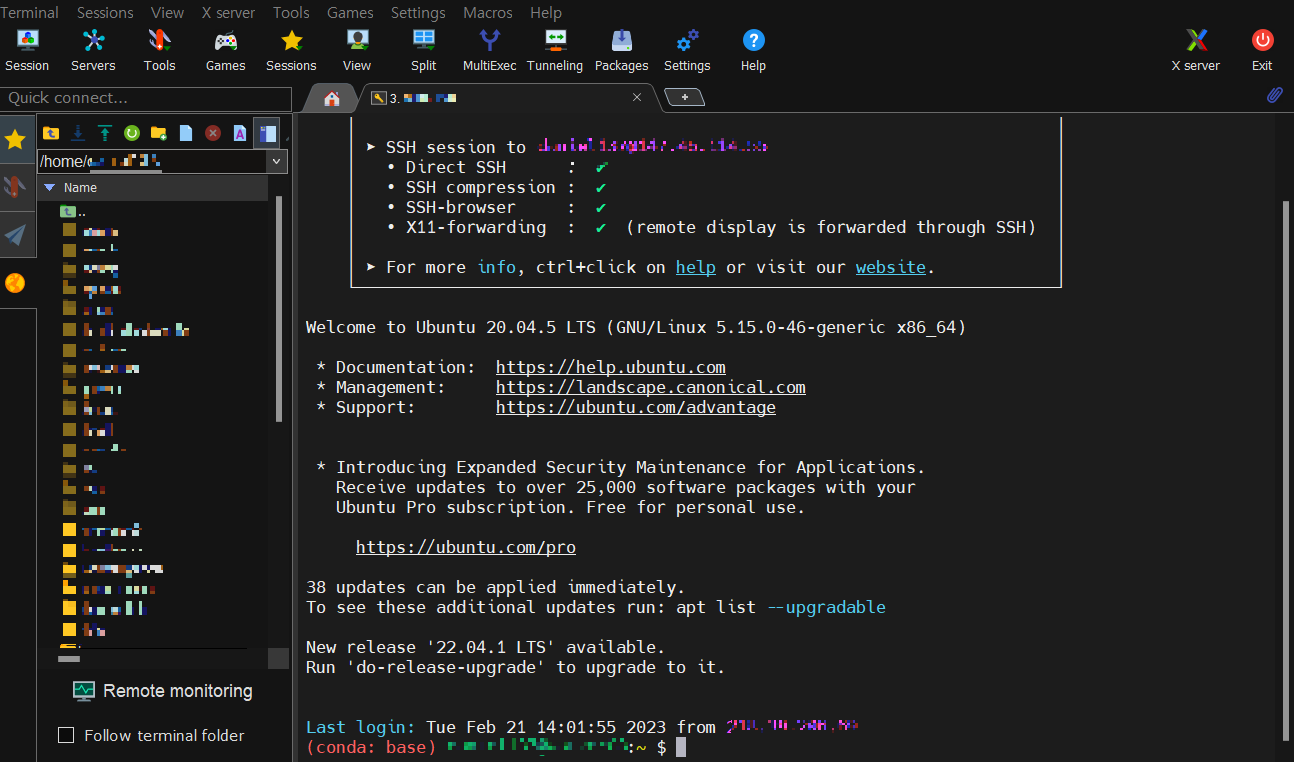The image size is (1294, 762).
Task: Click the Remote monitoring button
Action: coord(163,691)
